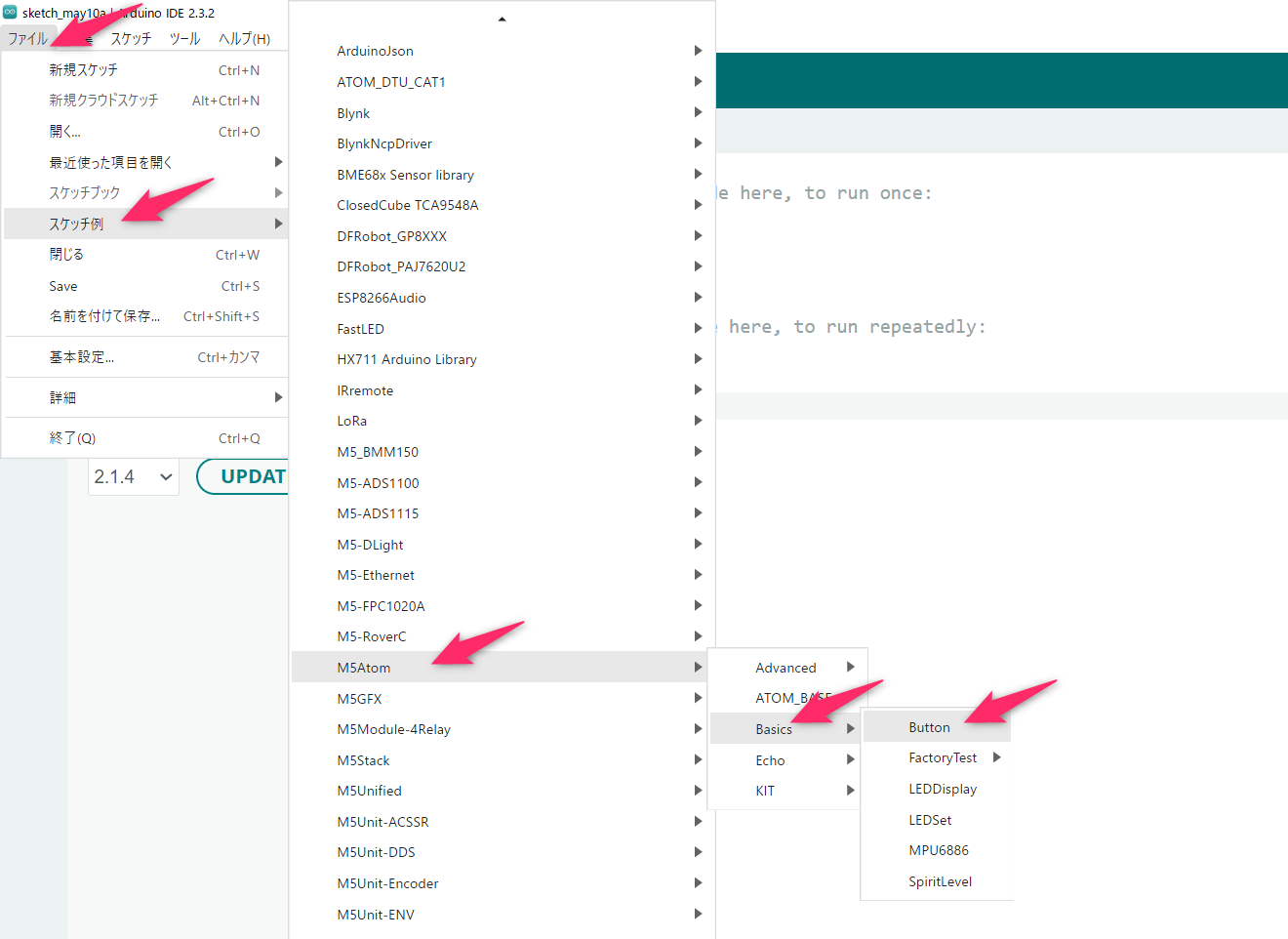The image size is (1288, 939).
Task: Open the ツール menu
Action: click(184, 38)
